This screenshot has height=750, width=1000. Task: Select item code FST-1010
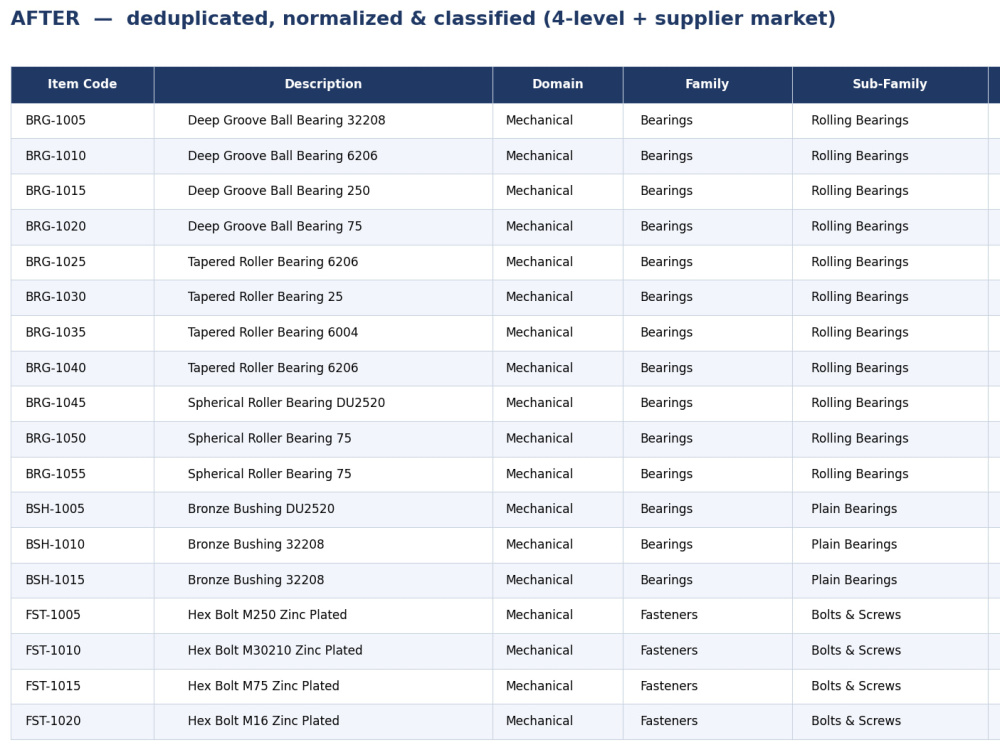click(53, 651)
